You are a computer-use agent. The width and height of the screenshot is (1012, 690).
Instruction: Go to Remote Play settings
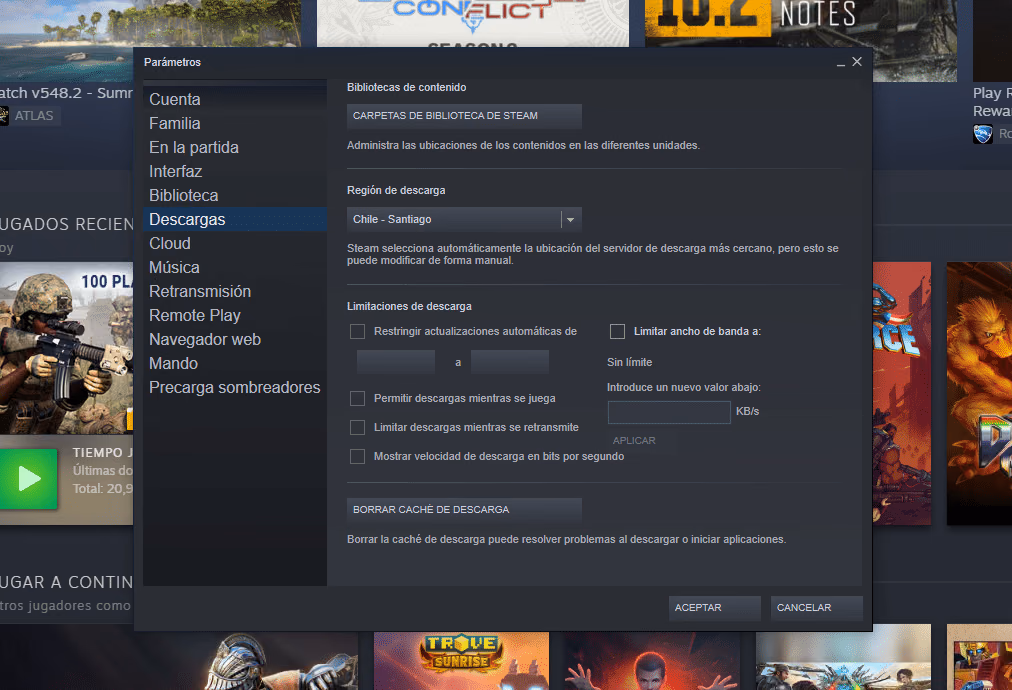pos(195,315)
